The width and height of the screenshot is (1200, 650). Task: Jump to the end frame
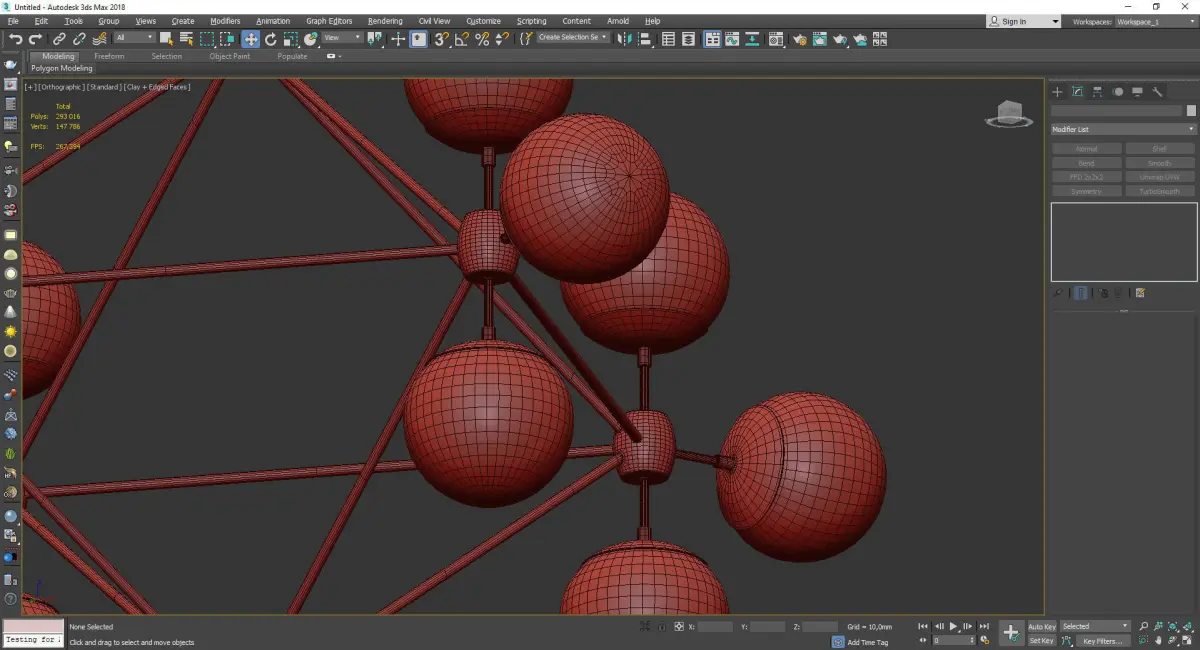984,626
